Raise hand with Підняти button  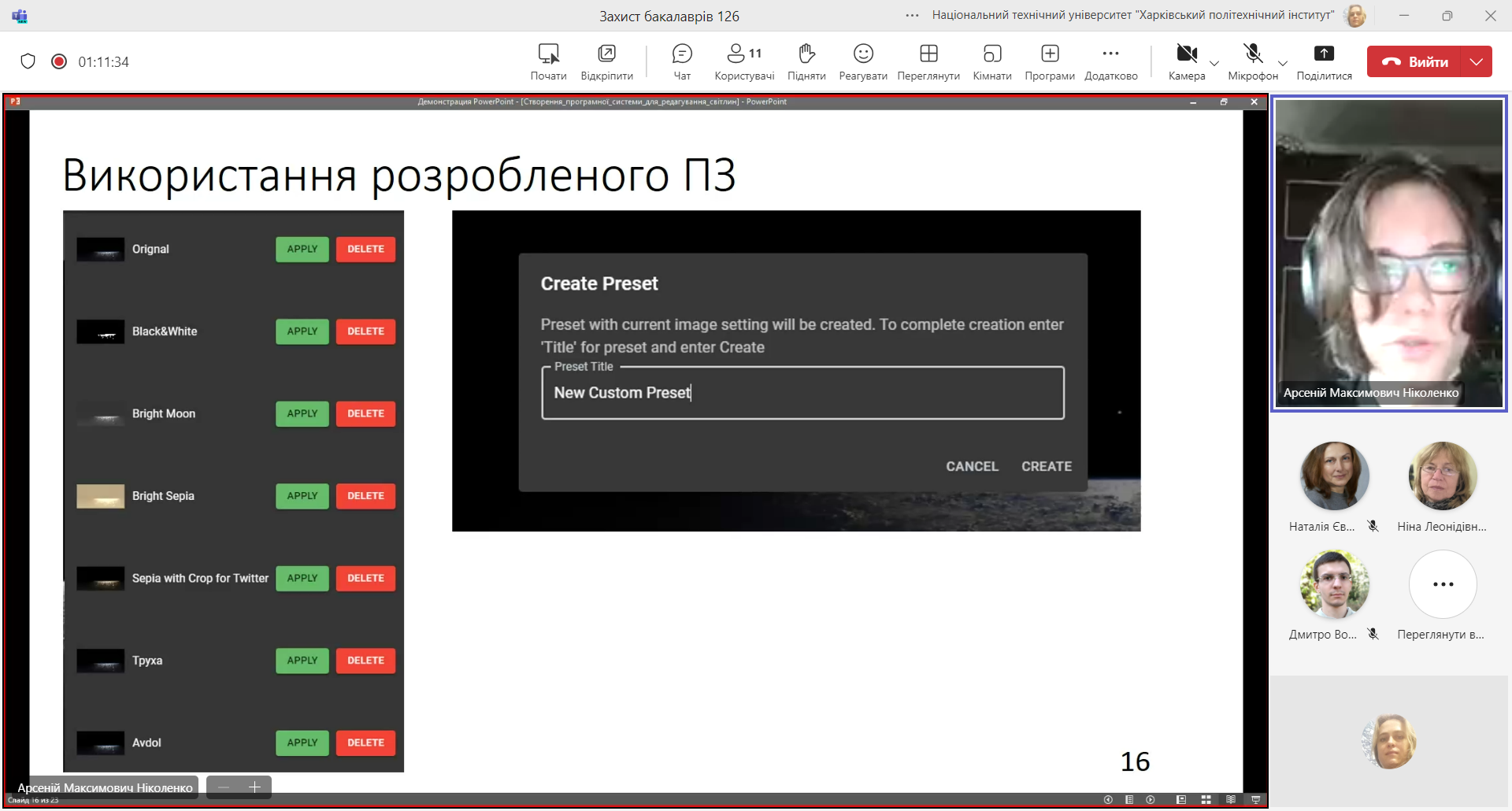point(806,61)
